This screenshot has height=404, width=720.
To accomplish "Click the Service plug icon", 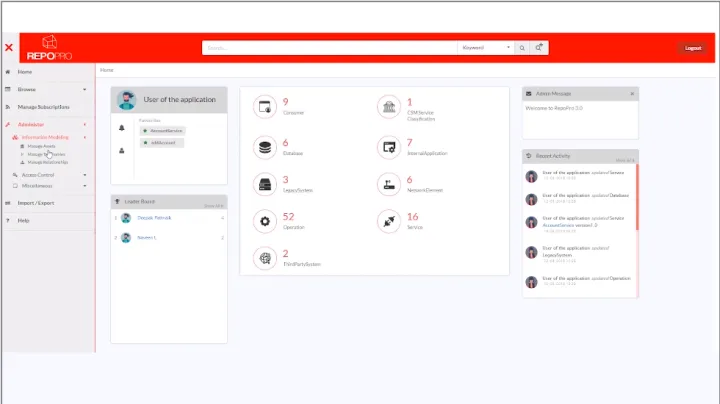I will [389, 221].
